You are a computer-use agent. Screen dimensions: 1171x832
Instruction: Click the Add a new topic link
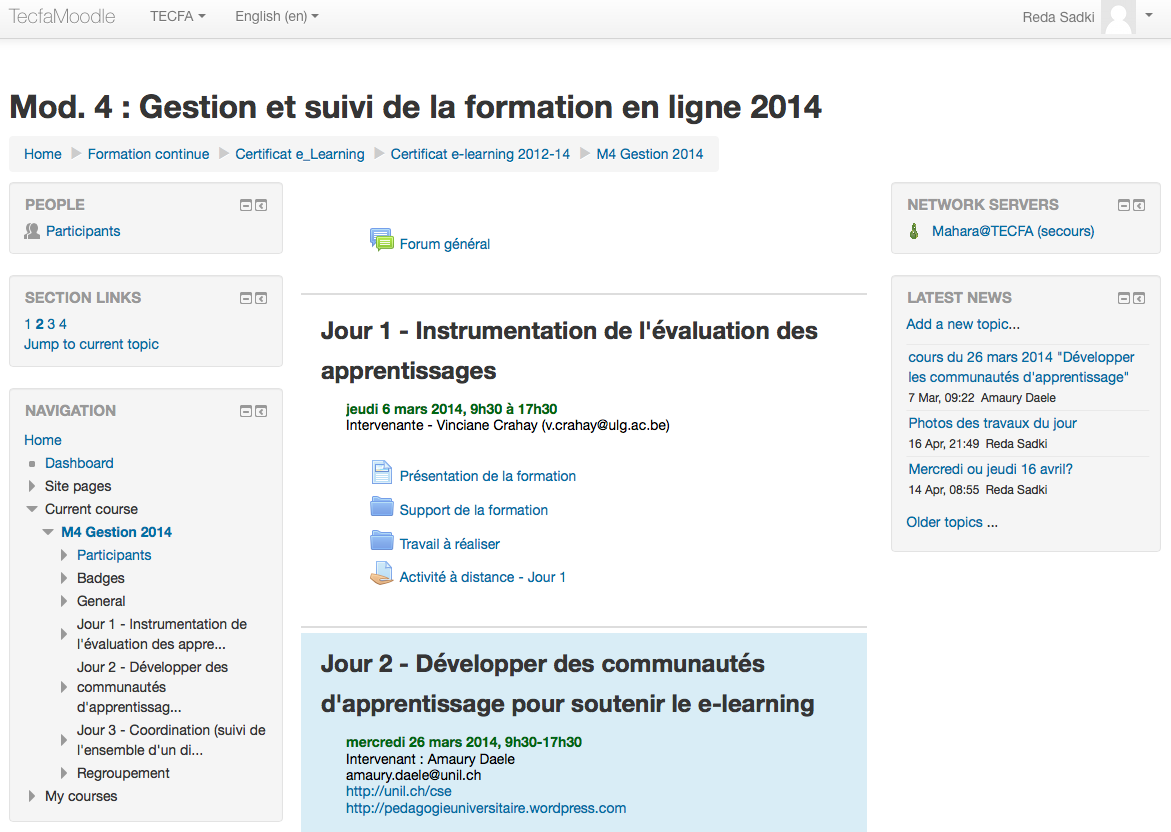click(963, 324)
